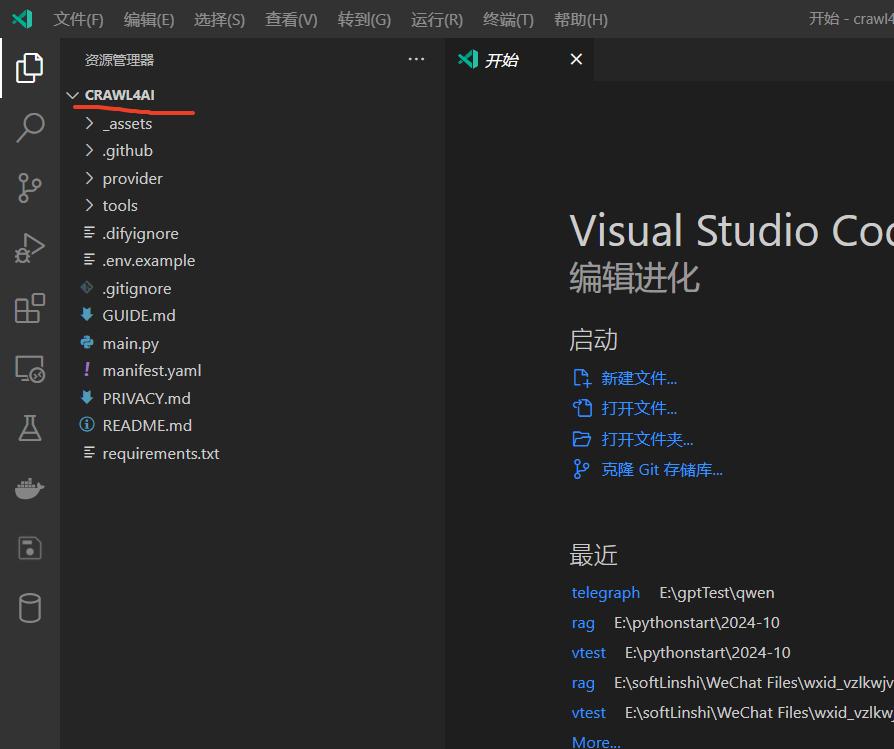Click the VS Code logo in title bar
Viewport: 894px width, 749px height.
22,19
